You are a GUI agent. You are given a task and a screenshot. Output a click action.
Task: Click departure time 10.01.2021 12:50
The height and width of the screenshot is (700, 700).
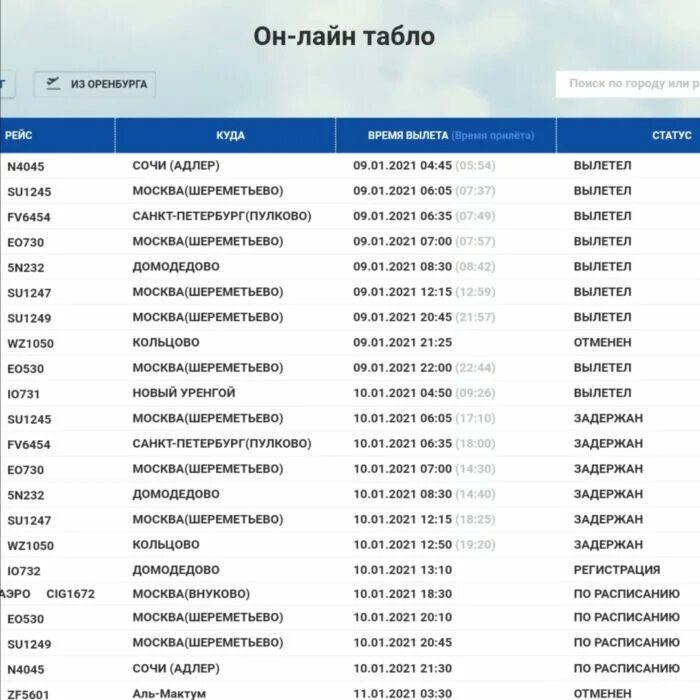coord(403,545)
